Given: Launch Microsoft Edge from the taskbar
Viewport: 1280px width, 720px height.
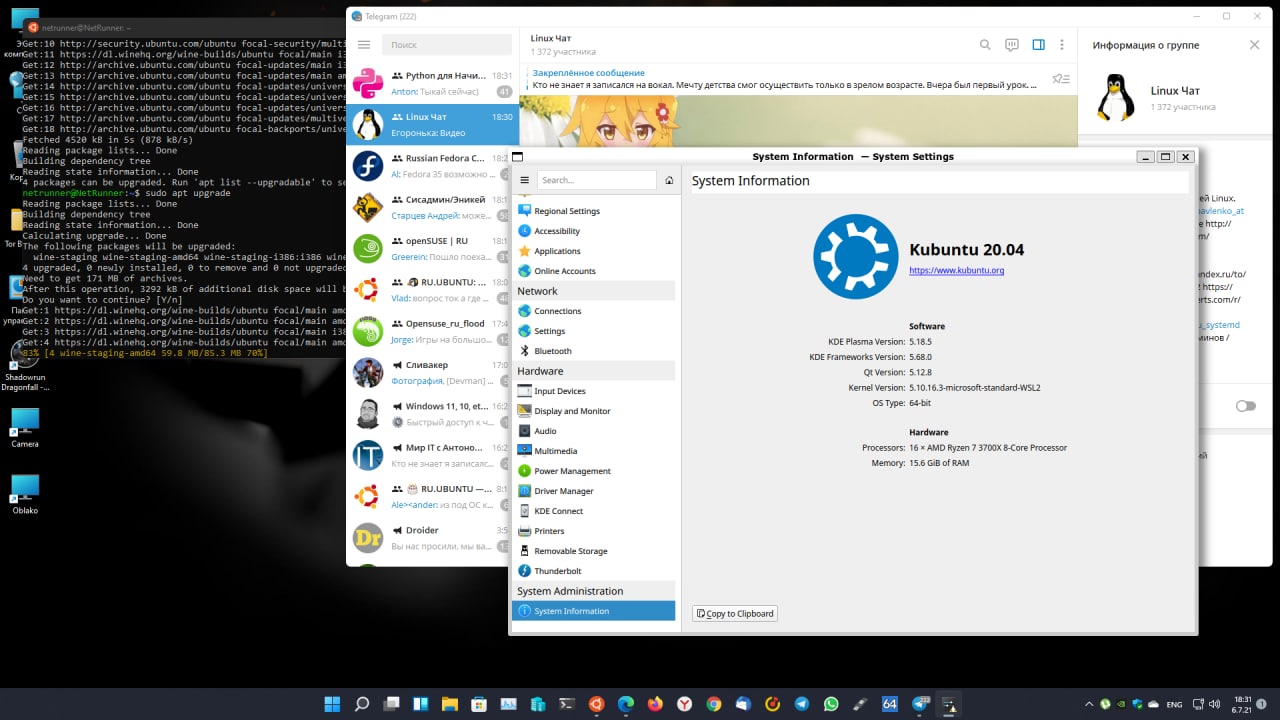Looking at the screenshot, I should coord(626,704).
